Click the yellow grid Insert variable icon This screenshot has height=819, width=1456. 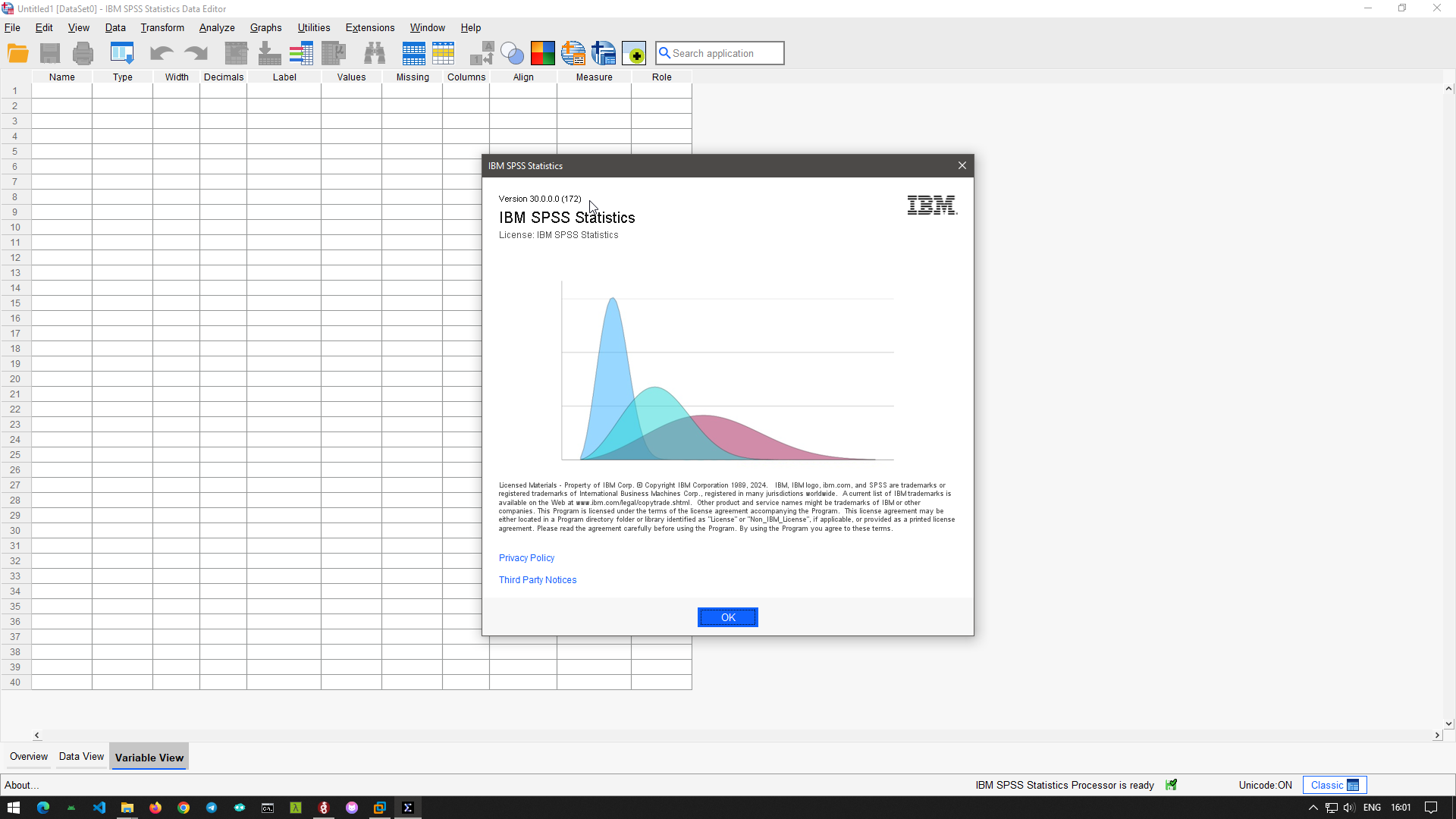(444, 53)
